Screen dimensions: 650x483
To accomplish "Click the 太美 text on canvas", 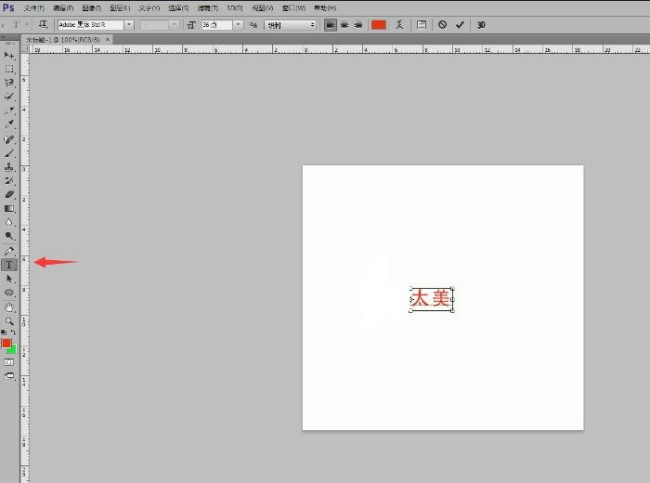I will click(x=431, y=298).
